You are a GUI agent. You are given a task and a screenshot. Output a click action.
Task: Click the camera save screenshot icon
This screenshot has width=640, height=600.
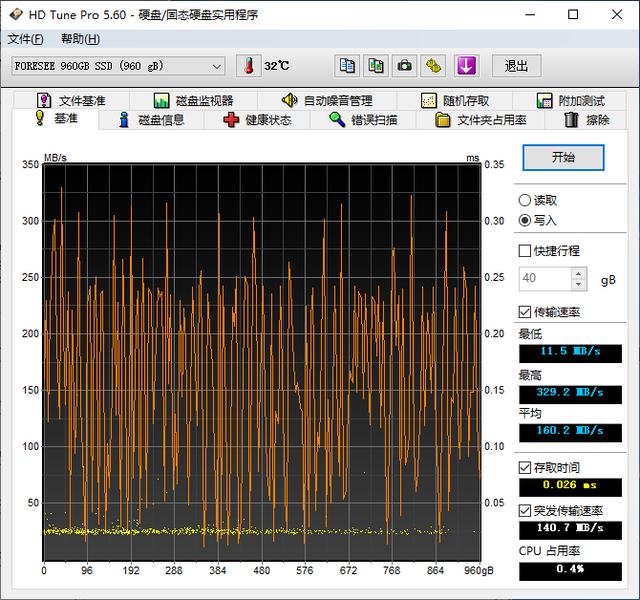[x=404, y=66]
